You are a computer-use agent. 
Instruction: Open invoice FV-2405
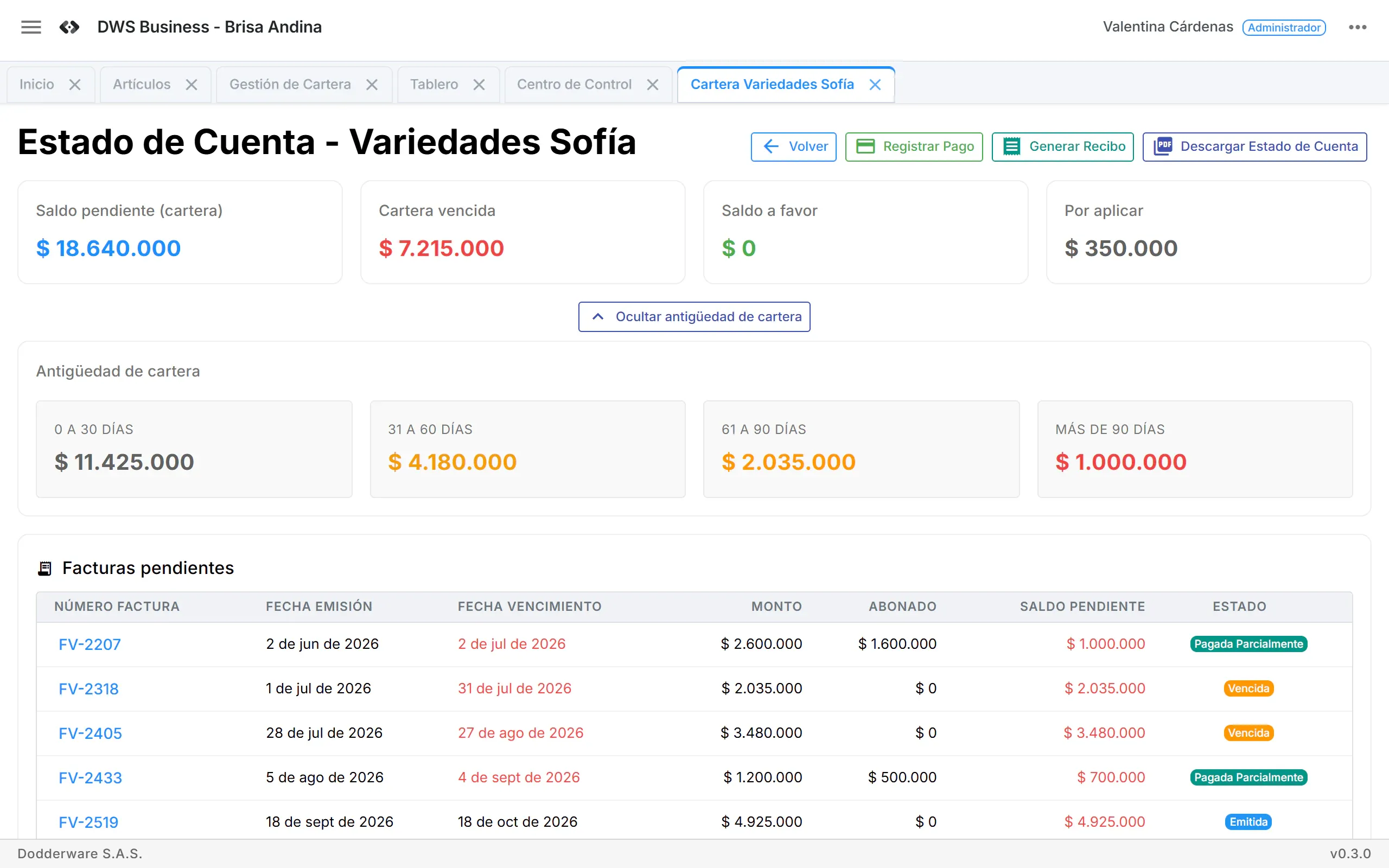[90, 733]
